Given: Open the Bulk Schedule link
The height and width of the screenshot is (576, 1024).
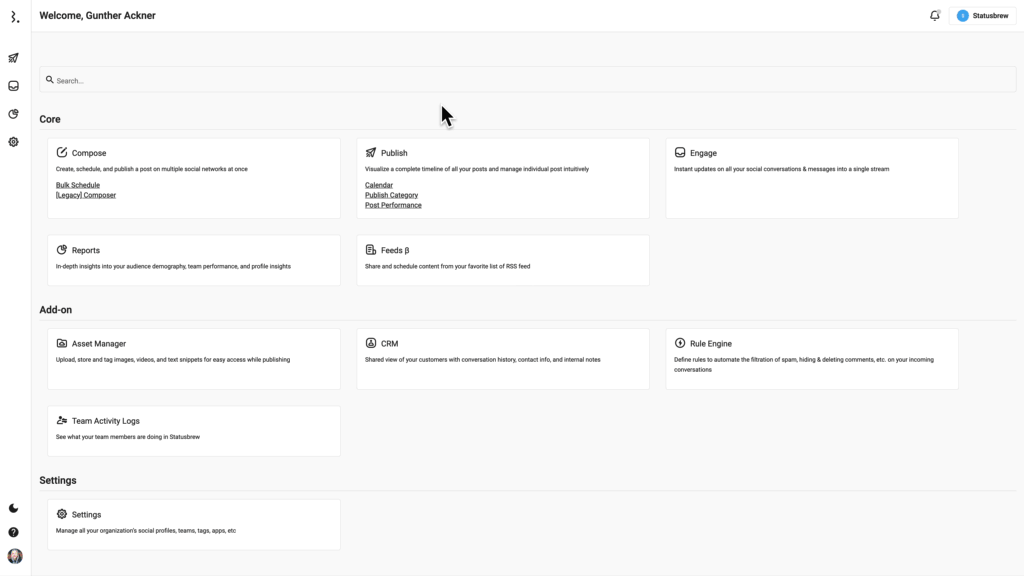Looking at the screenshot, I should click(78, 185).
